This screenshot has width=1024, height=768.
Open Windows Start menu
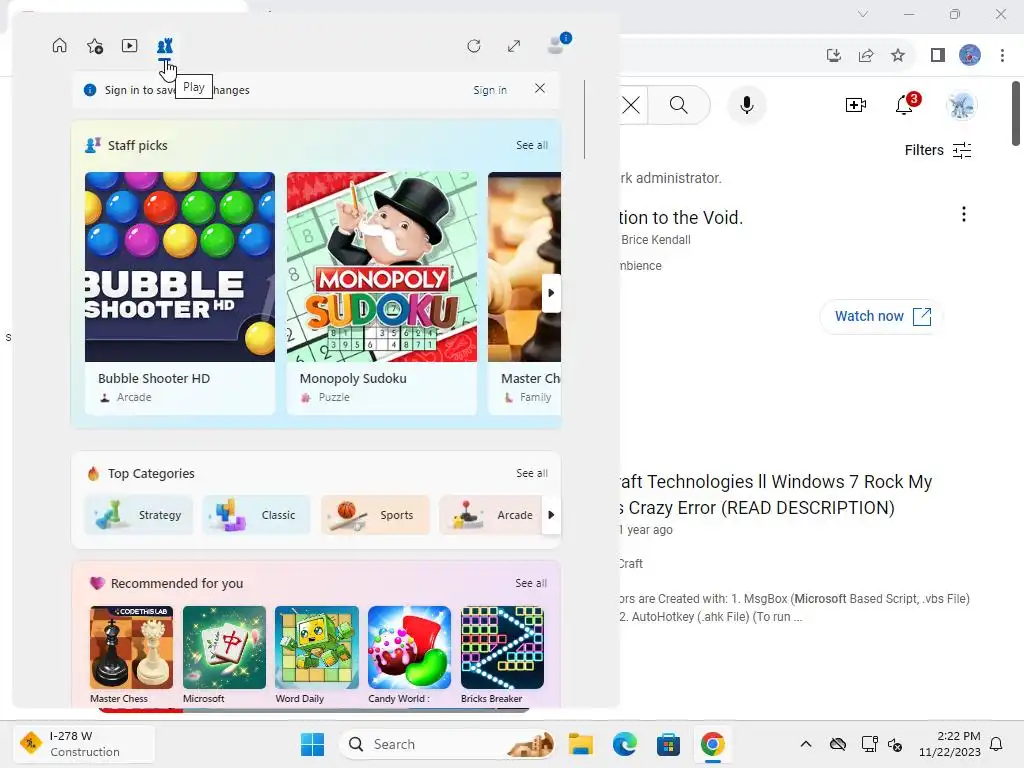(312, 744)
